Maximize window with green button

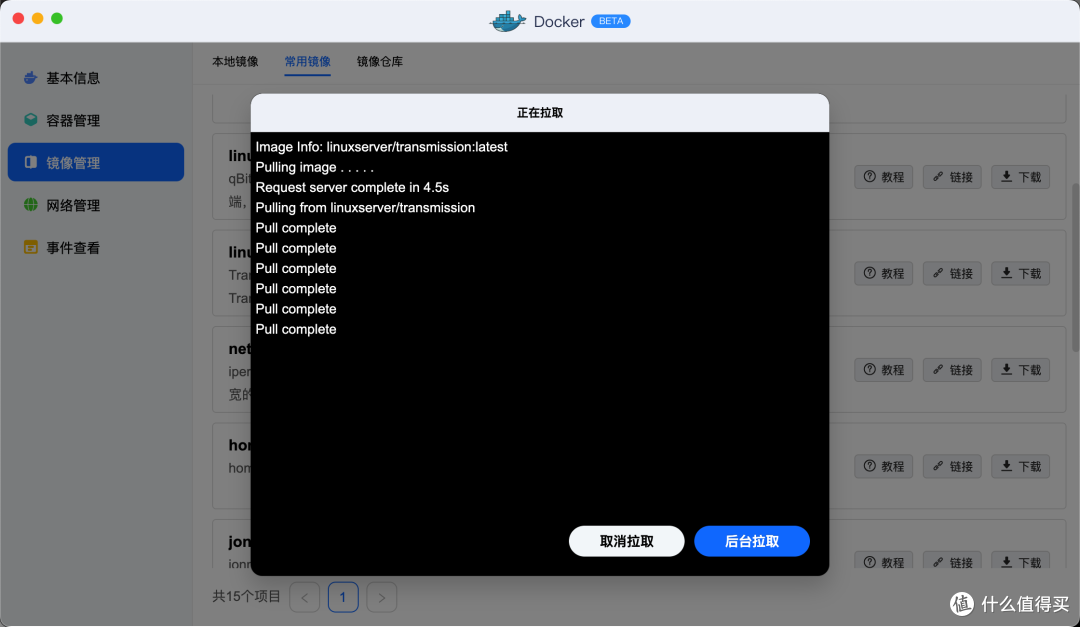pos(57,19)
